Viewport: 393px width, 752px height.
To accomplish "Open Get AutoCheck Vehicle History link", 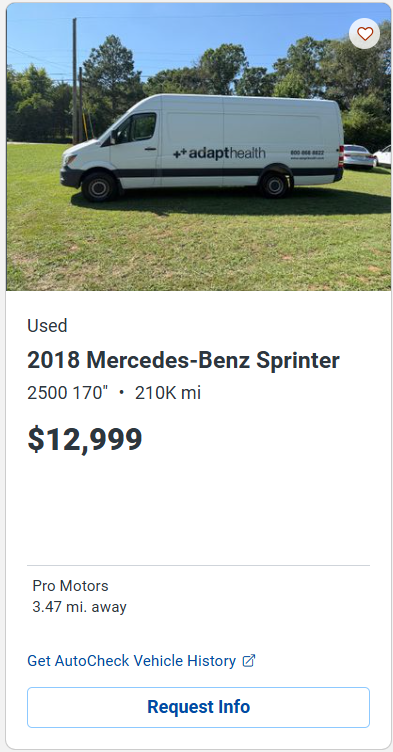I will [131, 661].
